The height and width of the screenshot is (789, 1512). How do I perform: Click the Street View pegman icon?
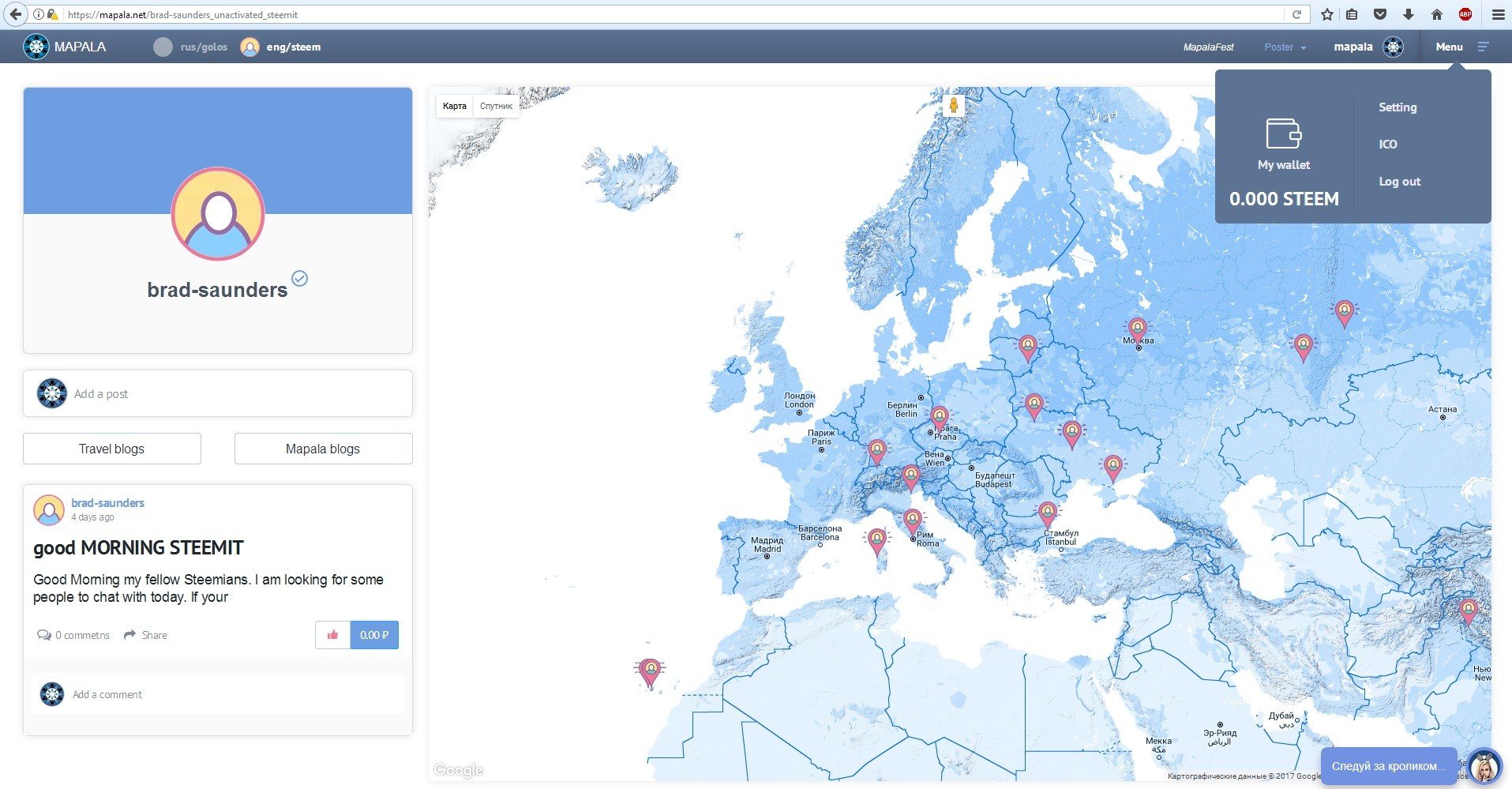point(954,105)
